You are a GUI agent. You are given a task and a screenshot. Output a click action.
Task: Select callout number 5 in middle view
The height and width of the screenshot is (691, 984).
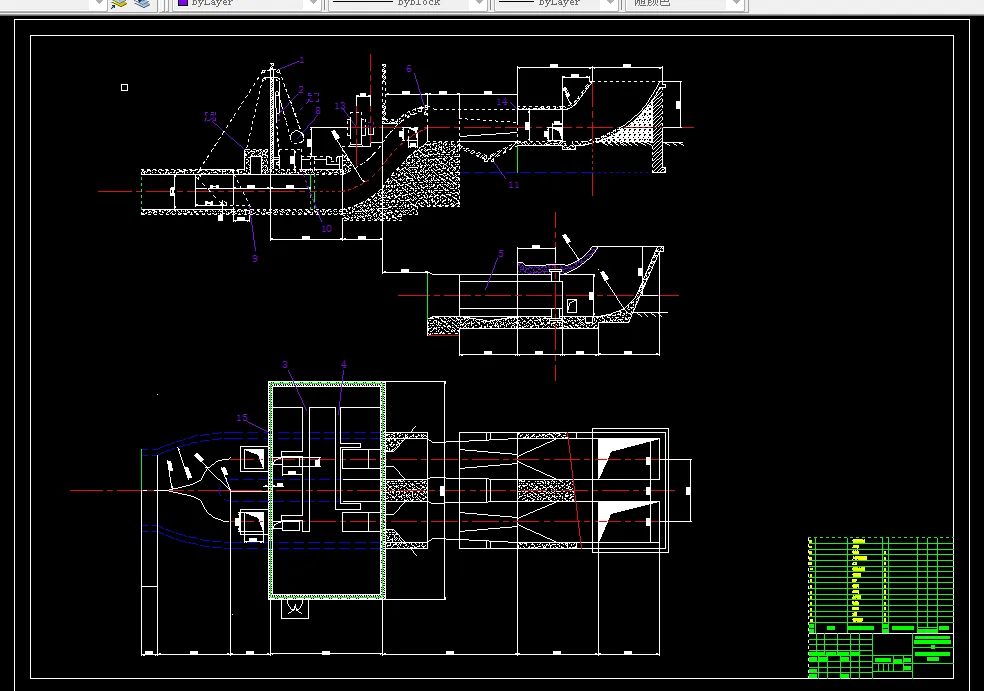click(501, 254)
